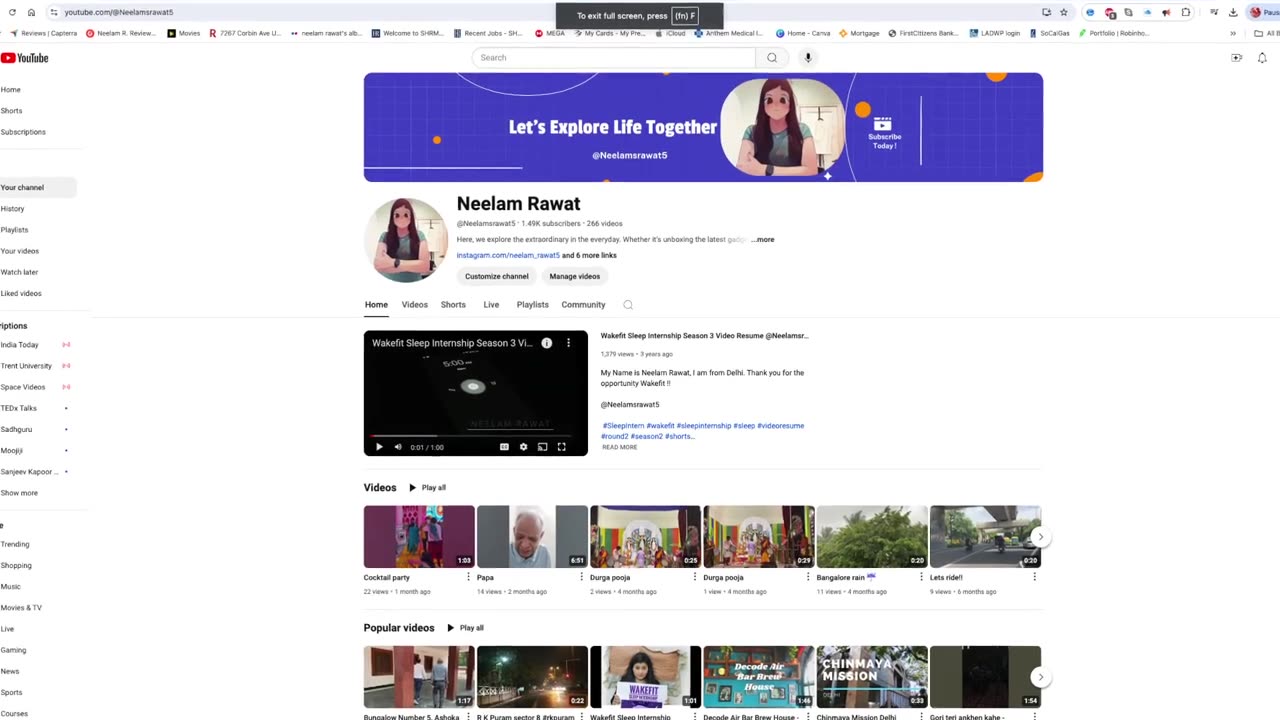Open the Mortgage bookmark
The image size is (1280, 720).
point(859,33)
